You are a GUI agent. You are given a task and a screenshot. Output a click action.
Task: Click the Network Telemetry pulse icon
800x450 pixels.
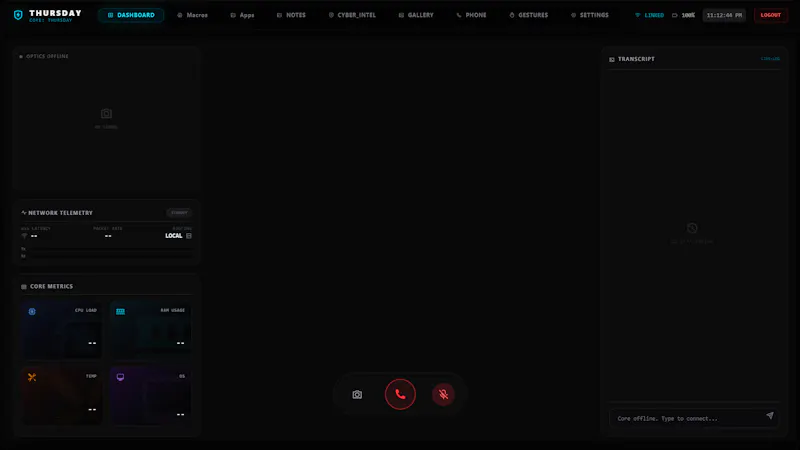23,212
